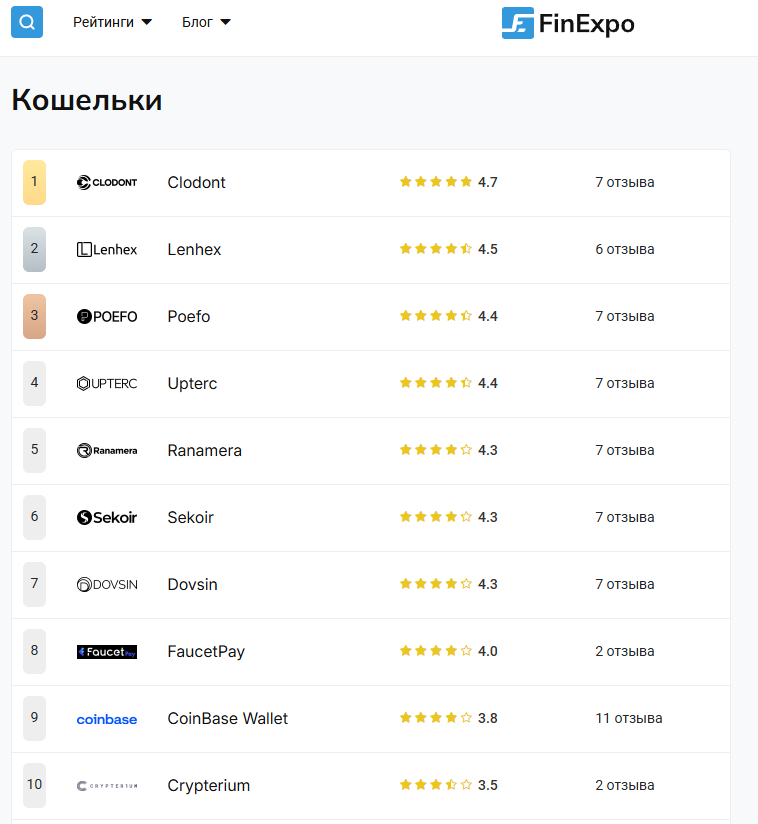
Task: Click the FaucetPay wallet logo
Action: click(x=107, y=651)
